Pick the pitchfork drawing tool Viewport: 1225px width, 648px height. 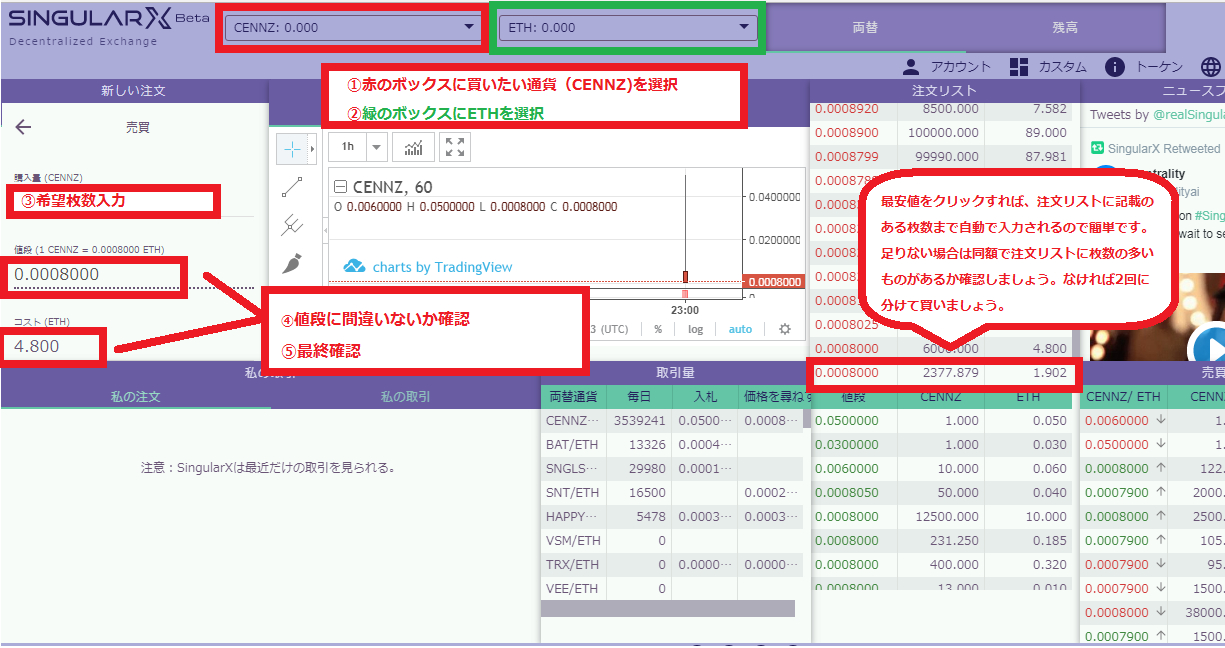click(x=292, y=225)
